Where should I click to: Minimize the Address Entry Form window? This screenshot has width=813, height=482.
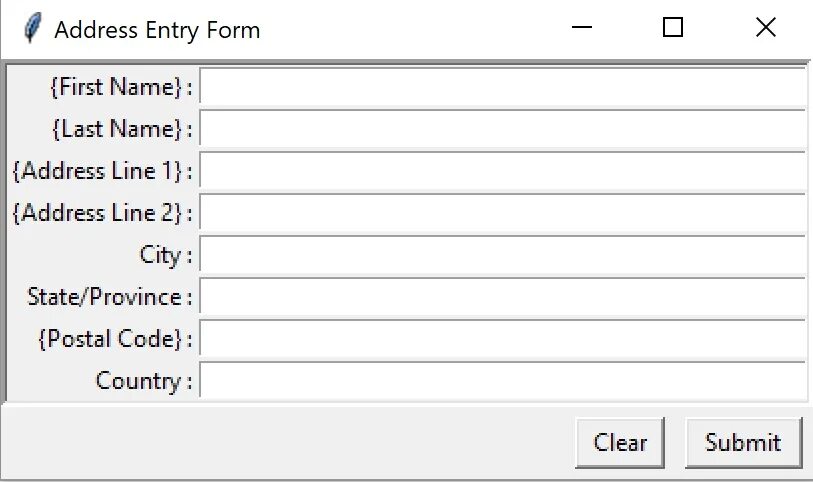coord(581,27)
